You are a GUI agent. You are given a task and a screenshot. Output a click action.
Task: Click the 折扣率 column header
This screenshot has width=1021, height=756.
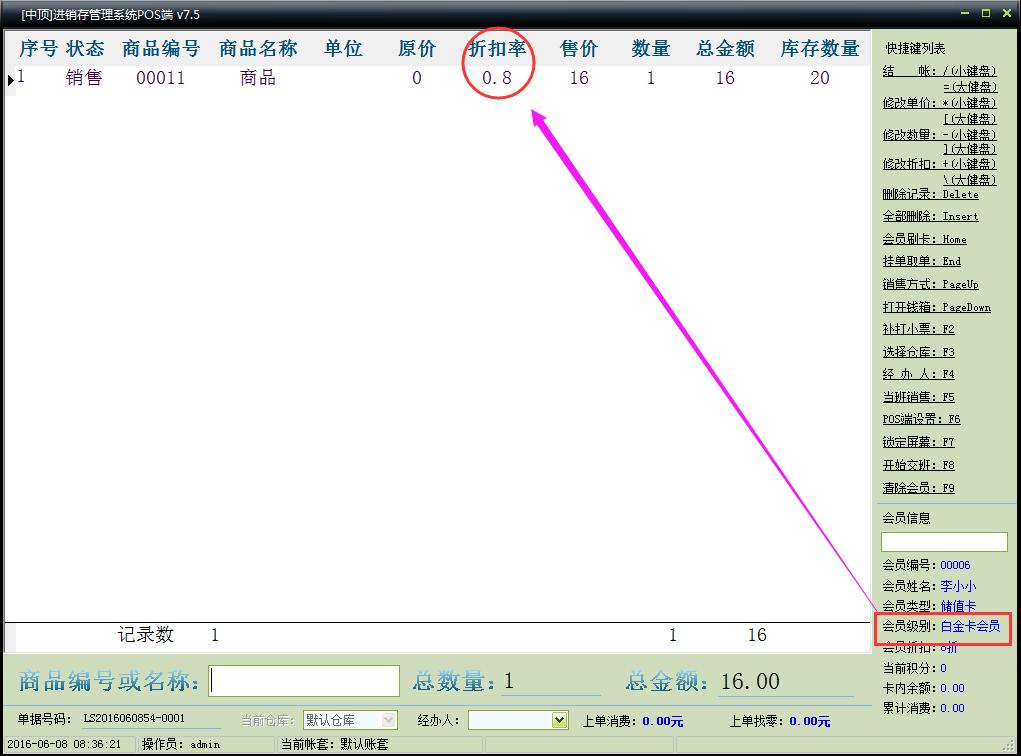click(x=497, y=48)
